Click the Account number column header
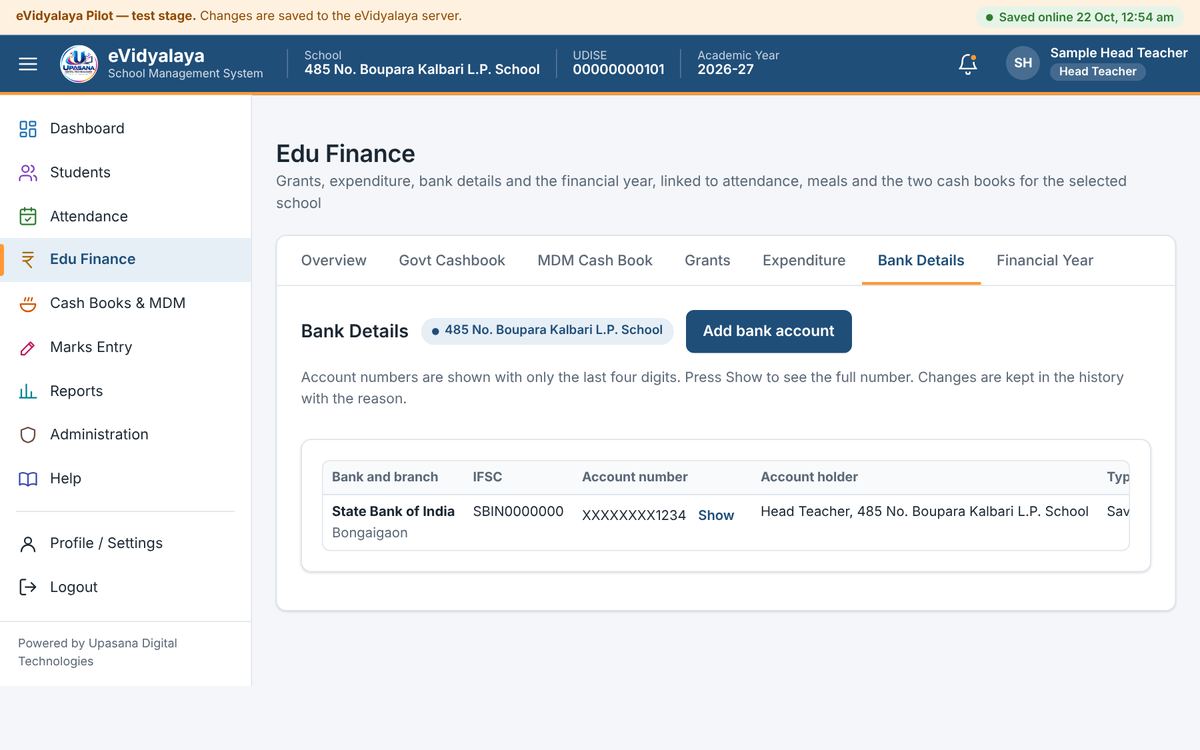 coord(635,477)
